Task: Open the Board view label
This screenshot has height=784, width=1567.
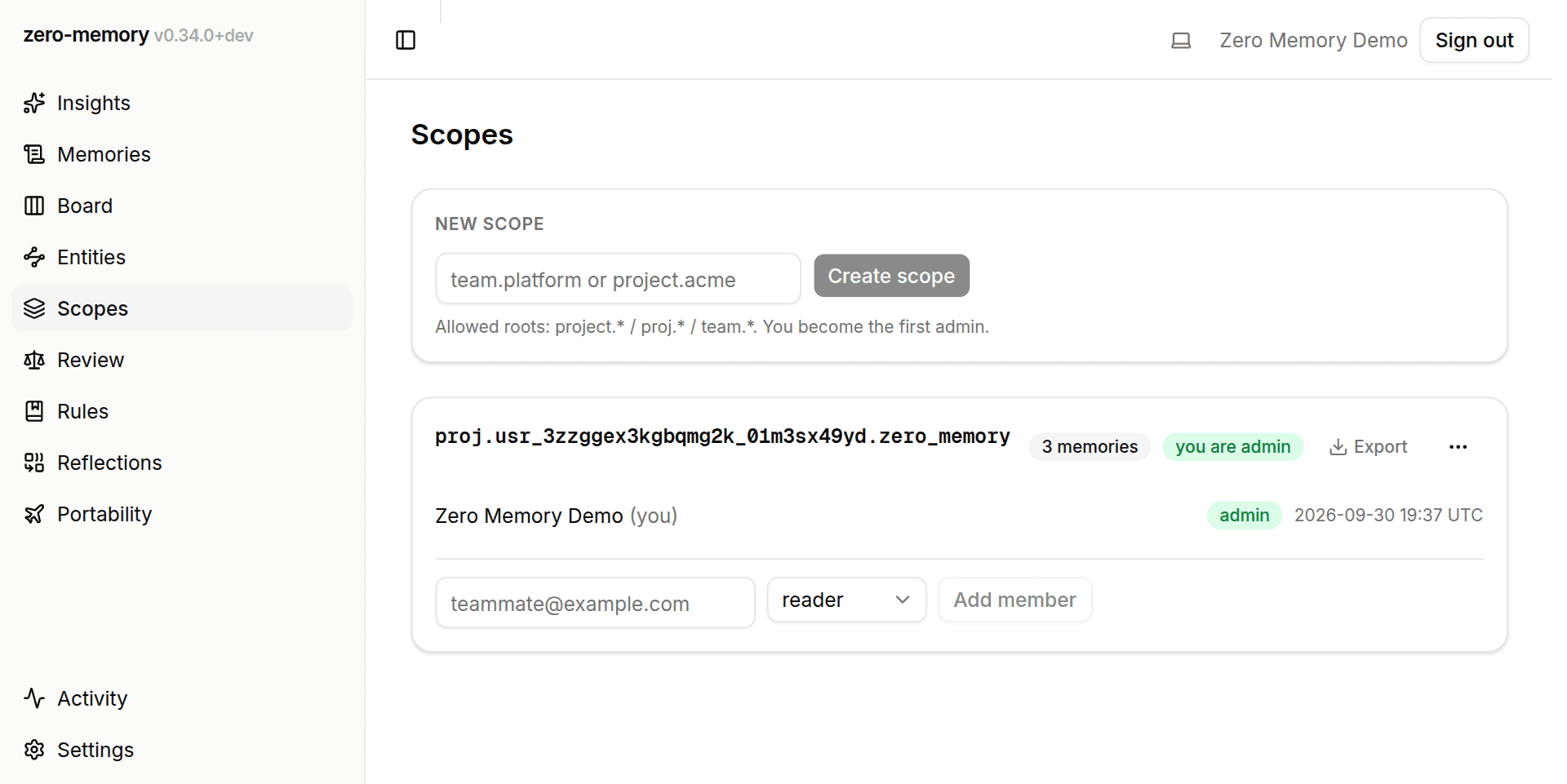Action: (x=85, y=206)
